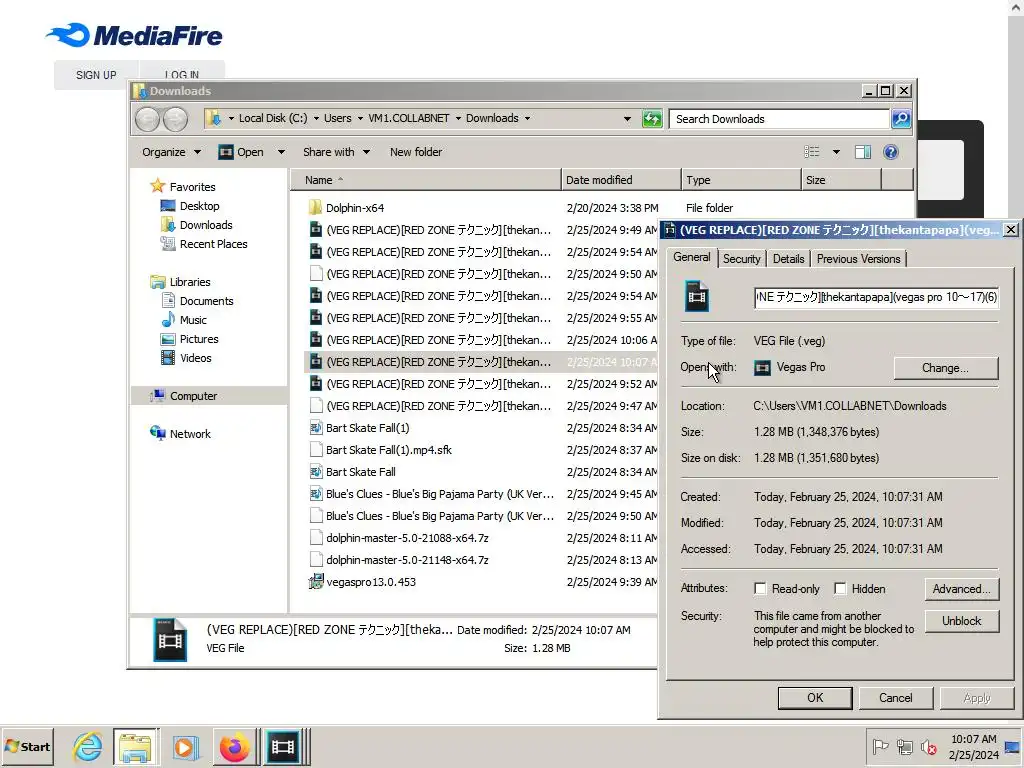The height and width of the screenshot is (768, 1024).
Task: Select the vegaspro13.0.453 installer icon
Action: tap(315, 582)
